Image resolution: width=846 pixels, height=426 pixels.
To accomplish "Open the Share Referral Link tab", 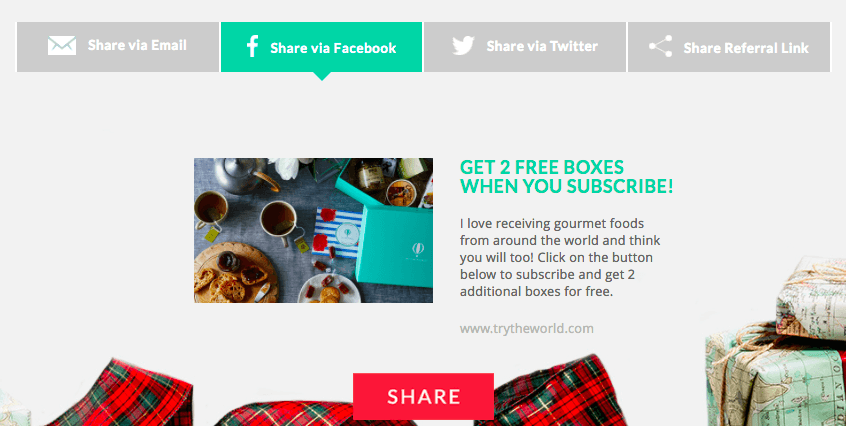I will [x=729, y=47].
